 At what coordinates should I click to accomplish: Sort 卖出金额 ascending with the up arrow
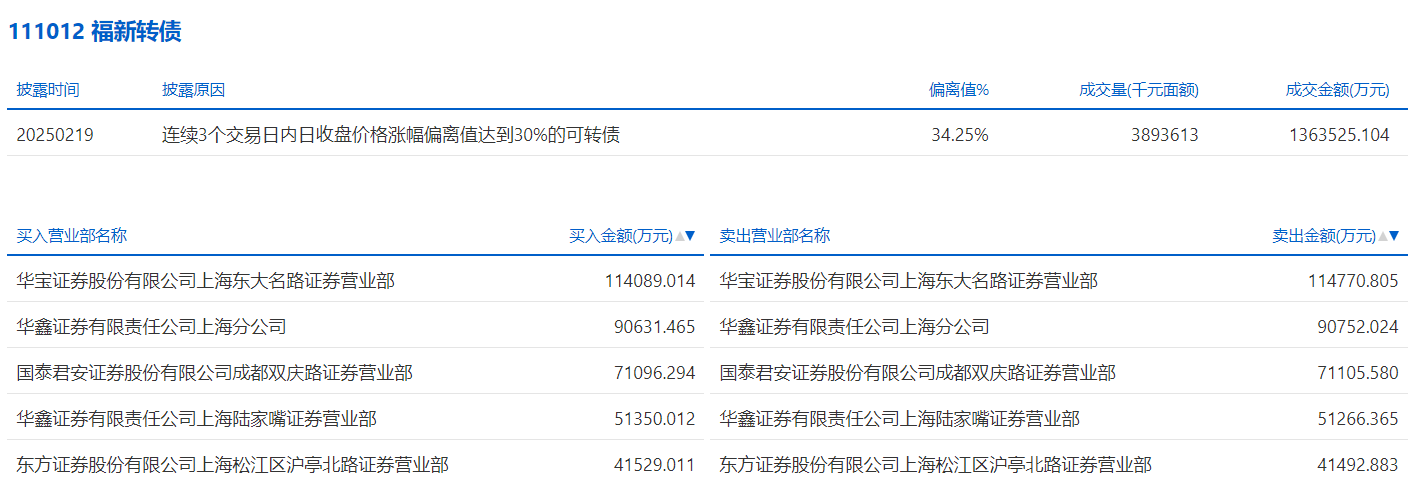pyautogui.click(x=1383, y=236)
